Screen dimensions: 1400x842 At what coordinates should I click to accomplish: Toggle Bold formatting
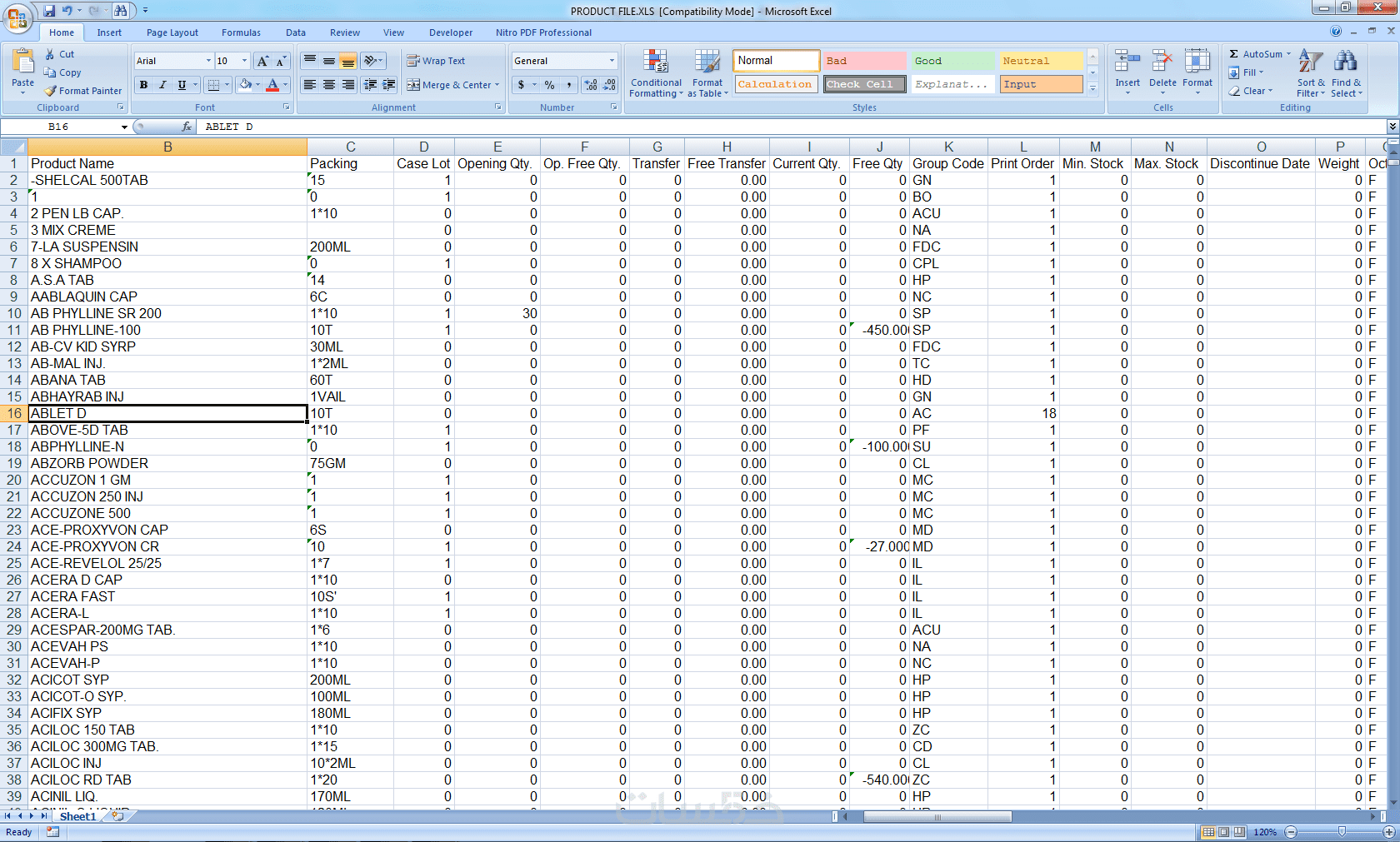[143, 85]
